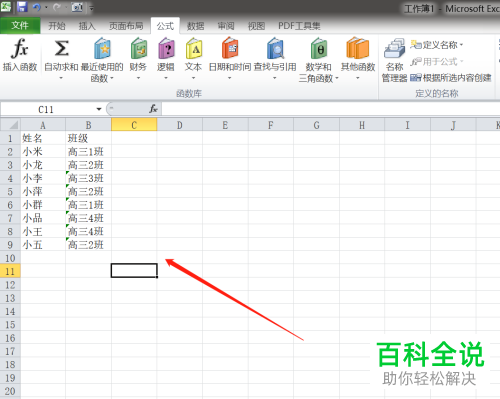500x399 pixels.
Task: Click the AutoSum sigma icon
Action: [x=61, y=49]
